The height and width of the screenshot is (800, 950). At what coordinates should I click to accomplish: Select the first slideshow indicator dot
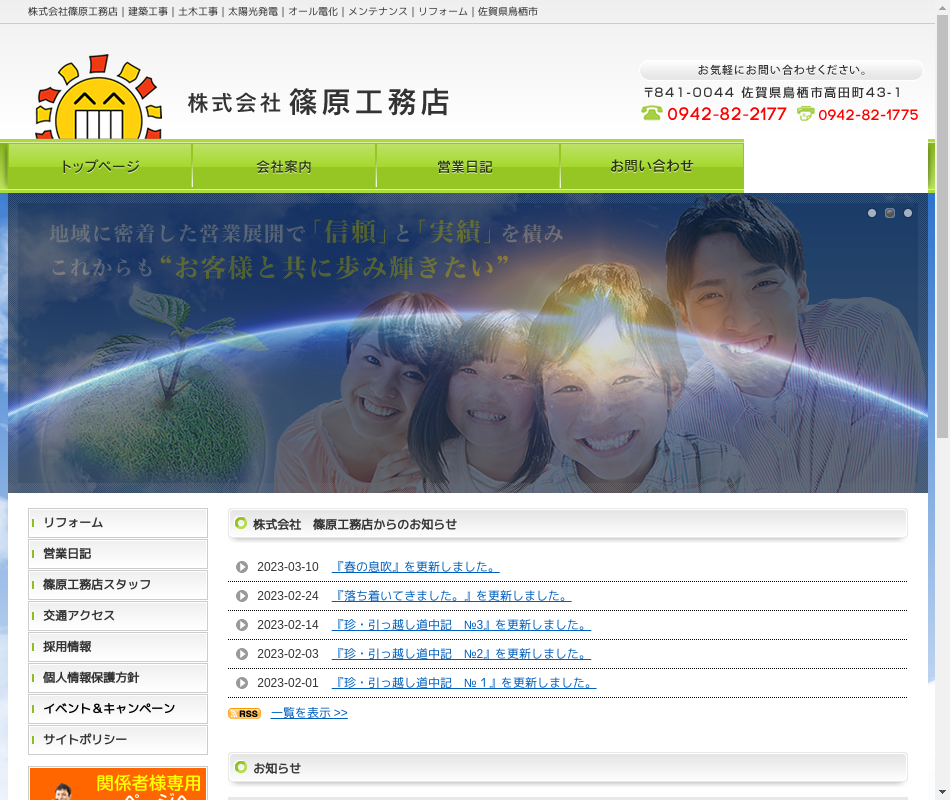tap(872, 213)
